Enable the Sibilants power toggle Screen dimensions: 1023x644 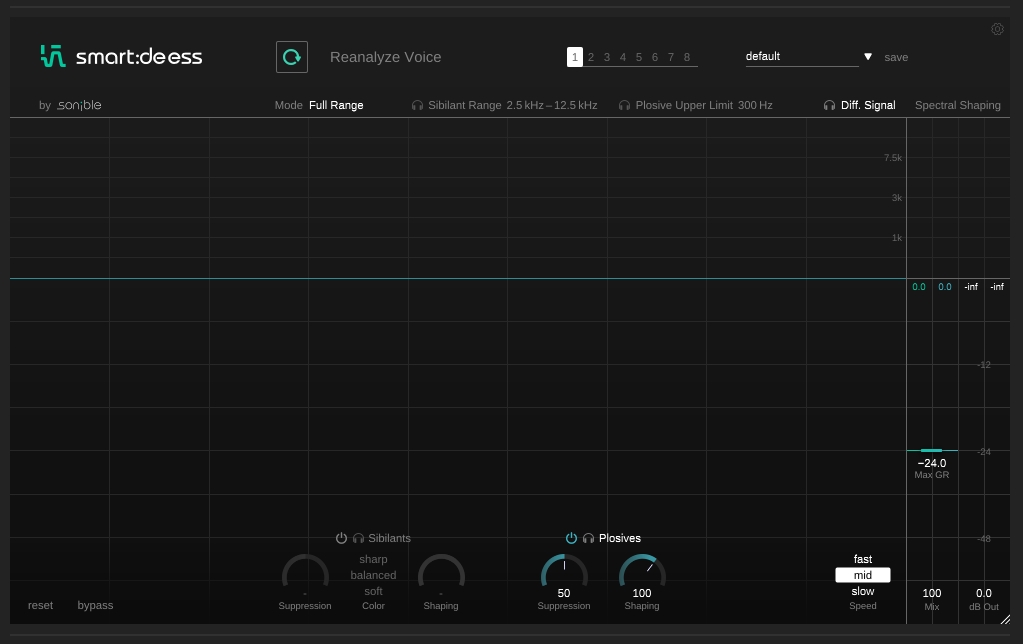point(341,538)
